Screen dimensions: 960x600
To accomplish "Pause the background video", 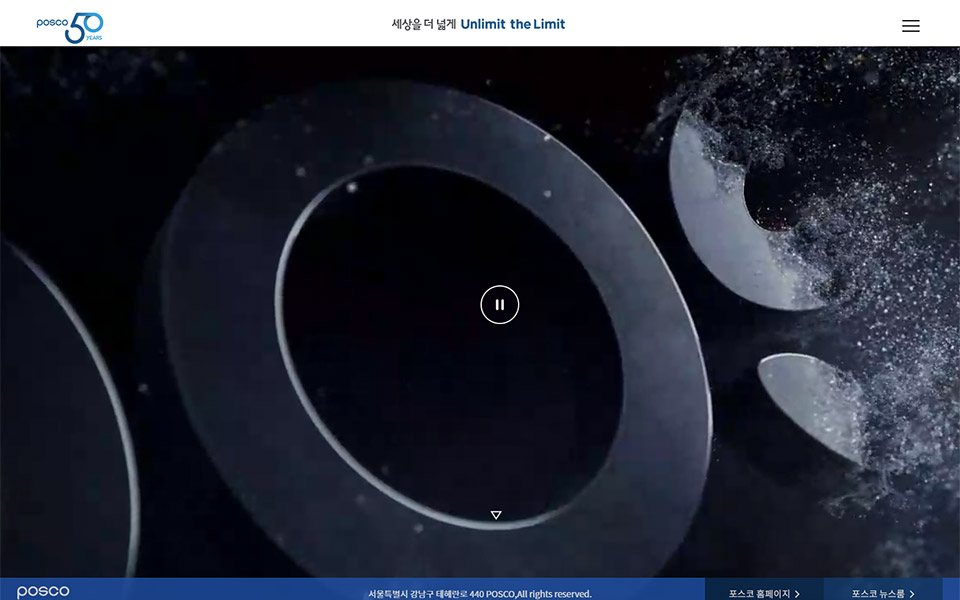I will (x=499, y=305).
